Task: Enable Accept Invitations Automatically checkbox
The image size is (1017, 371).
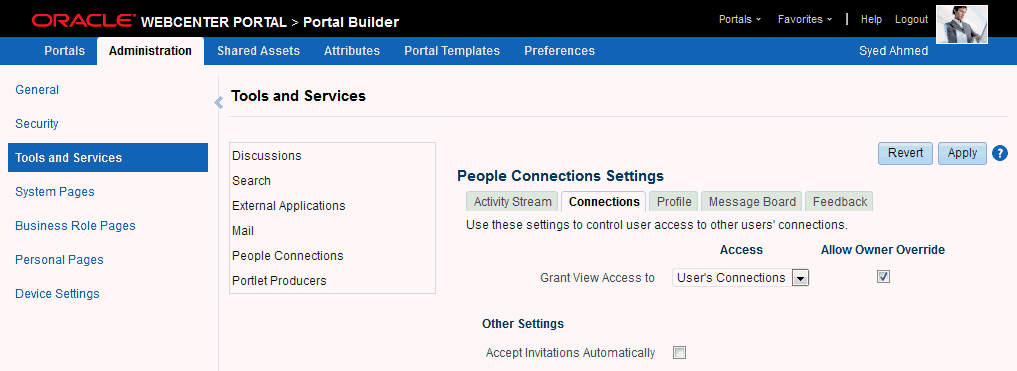Action: pyautogui.click(x=679, y=353)
